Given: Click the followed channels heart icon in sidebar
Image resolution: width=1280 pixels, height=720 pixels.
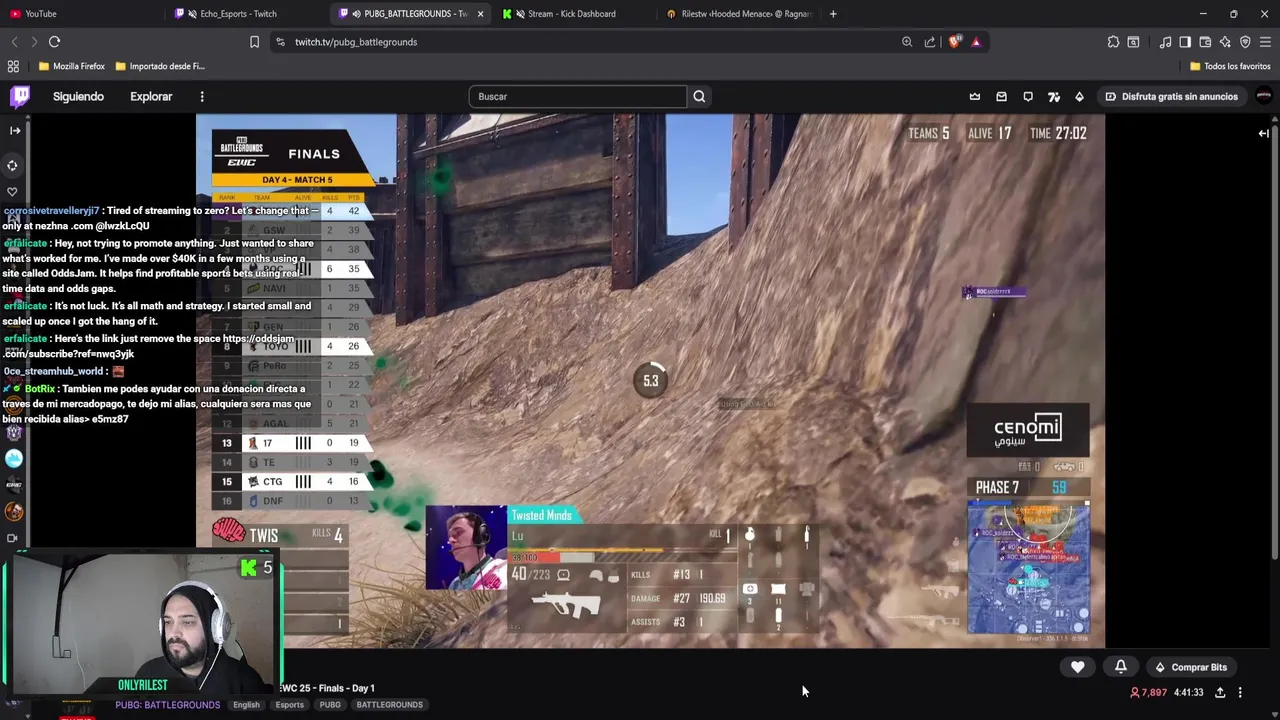Looking at the screenshot, I should coord(12,191).
